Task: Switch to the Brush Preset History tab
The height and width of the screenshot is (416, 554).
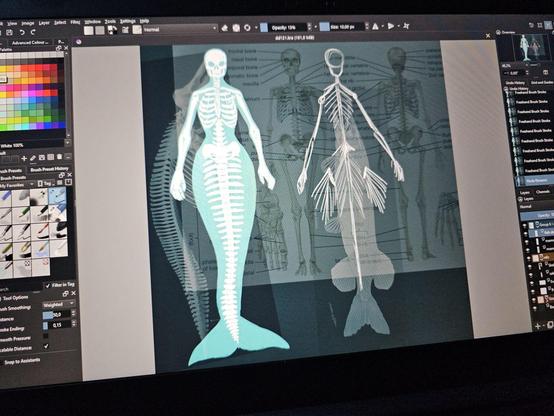Action: pos(49,170)
